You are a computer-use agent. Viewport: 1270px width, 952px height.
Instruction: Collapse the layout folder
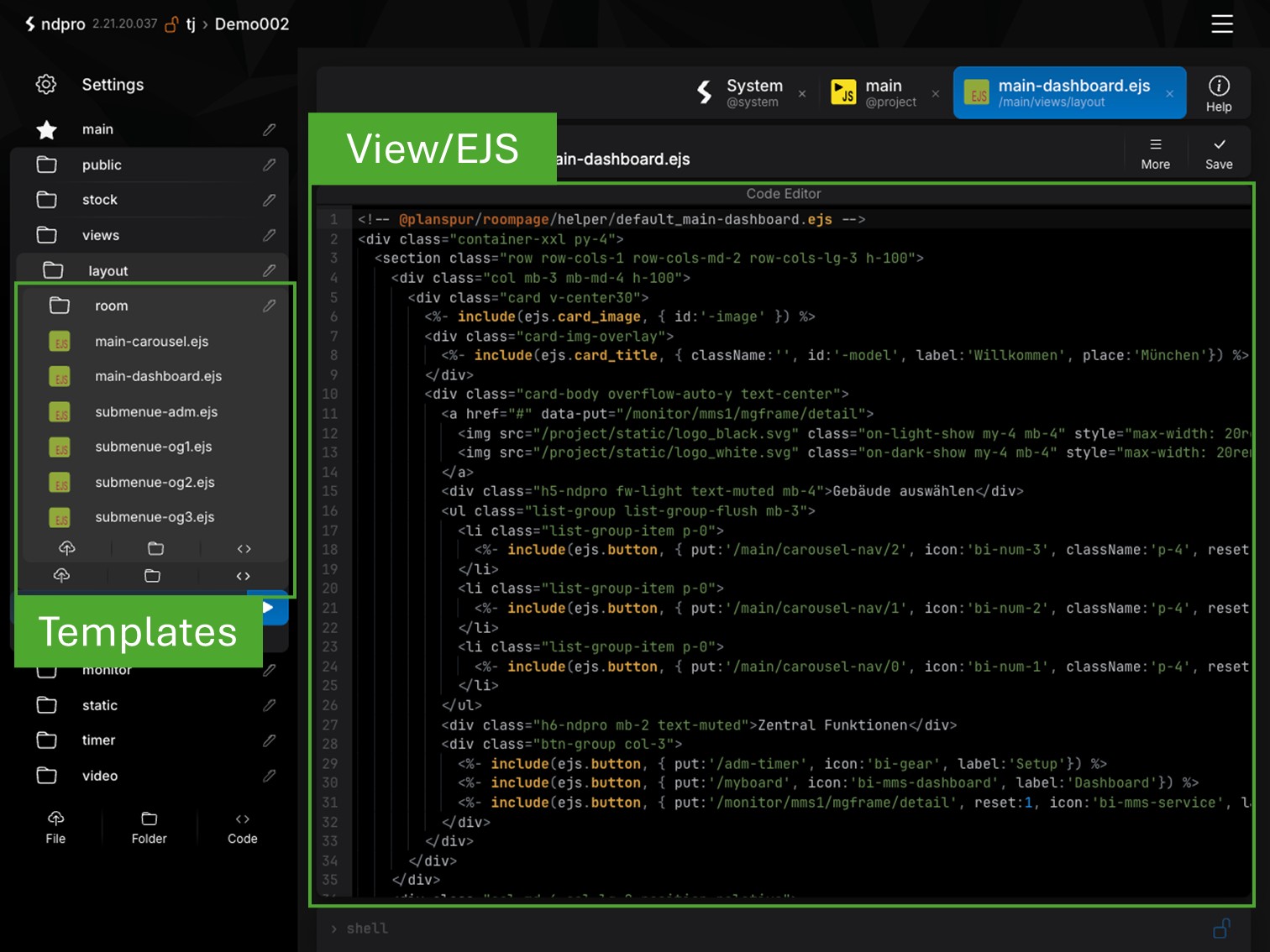click(x=53, y=270)
